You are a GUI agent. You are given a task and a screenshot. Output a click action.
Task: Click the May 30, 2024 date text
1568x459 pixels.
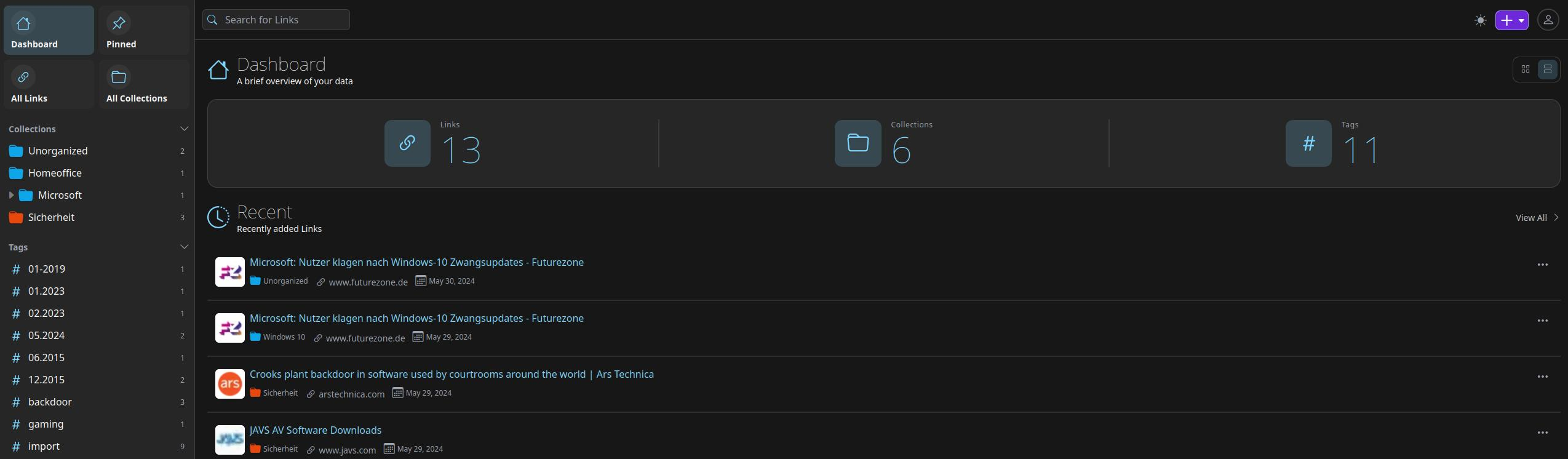[x=452, y=281]
